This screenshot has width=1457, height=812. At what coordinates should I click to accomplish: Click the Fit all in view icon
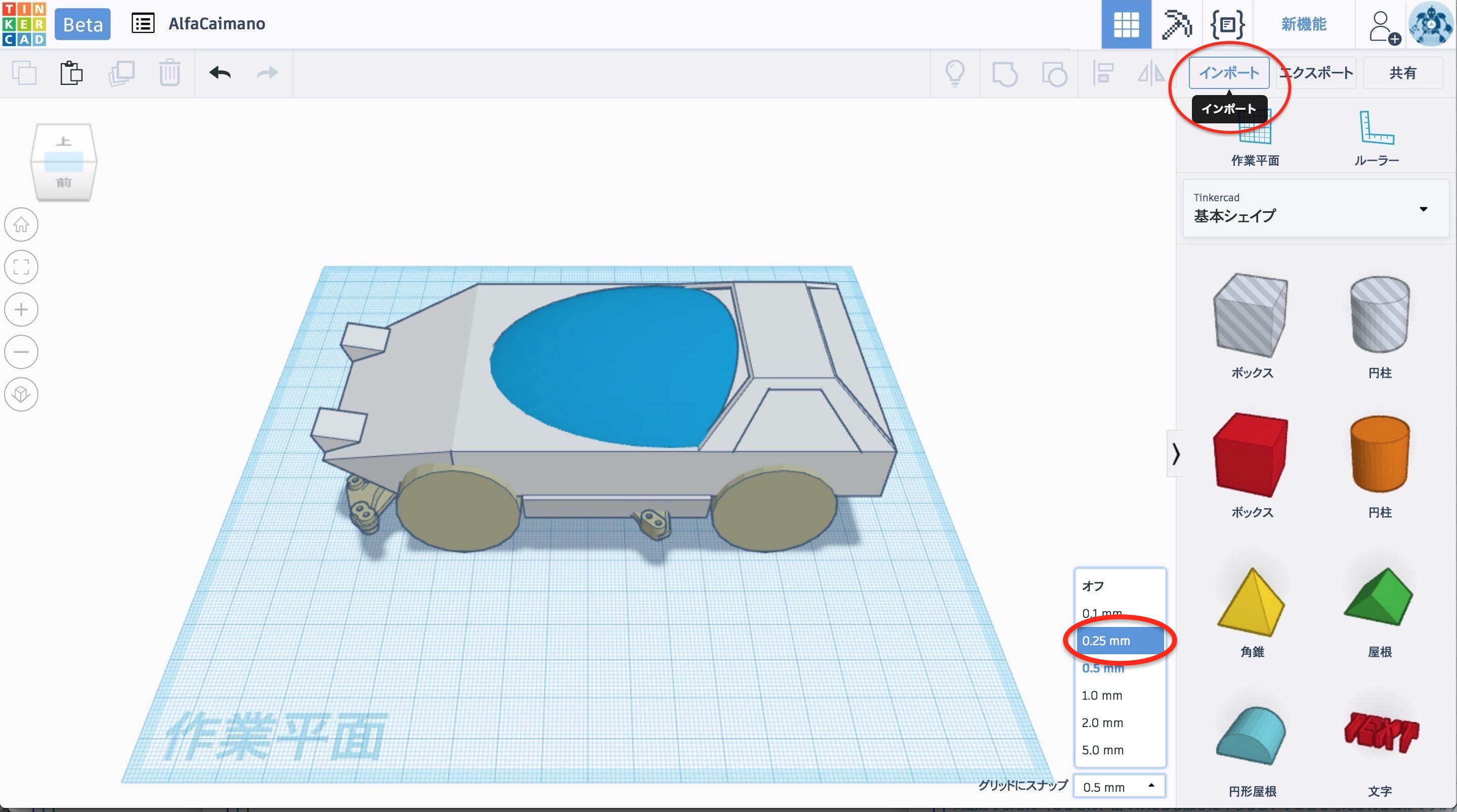tap(21, 267)
